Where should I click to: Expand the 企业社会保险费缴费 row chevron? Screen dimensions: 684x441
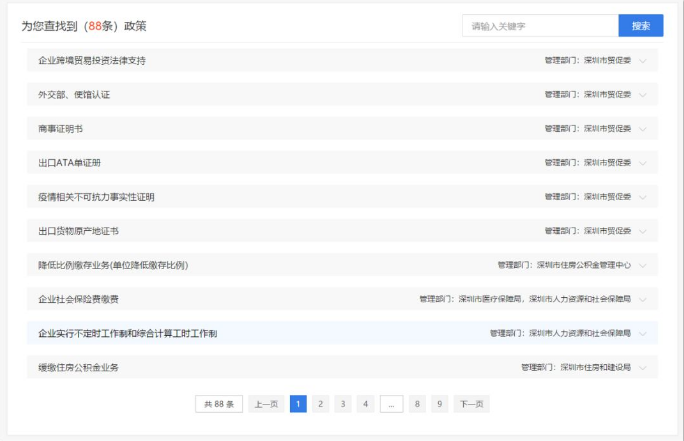tap(643, 299)
